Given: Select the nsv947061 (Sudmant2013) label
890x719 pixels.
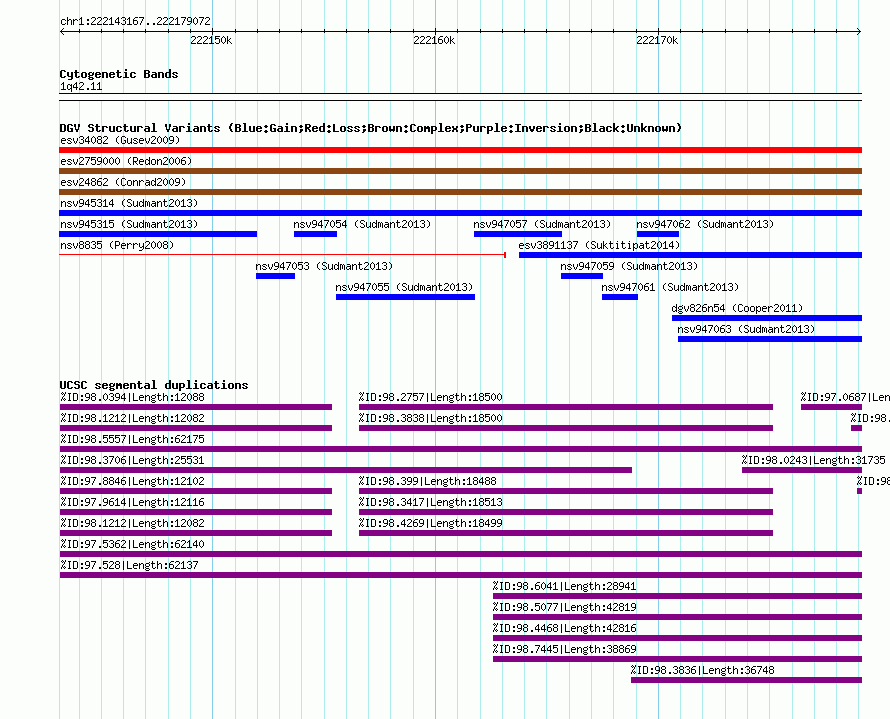Looking at the screenshot, I should pyautogui.click(x=670, y=287).
